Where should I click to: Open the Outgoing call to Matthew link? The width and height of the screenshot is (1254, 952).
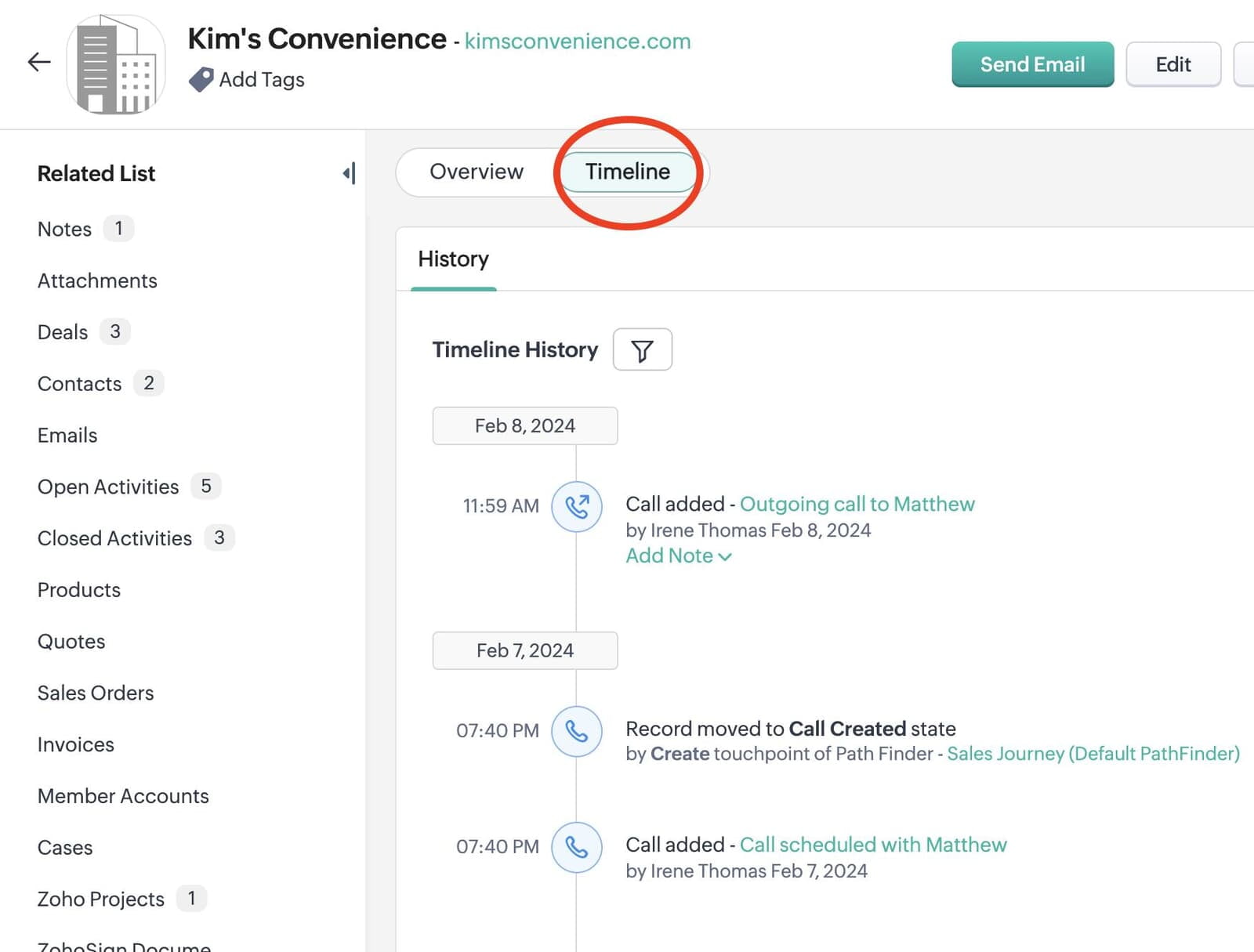coord(857,504)
